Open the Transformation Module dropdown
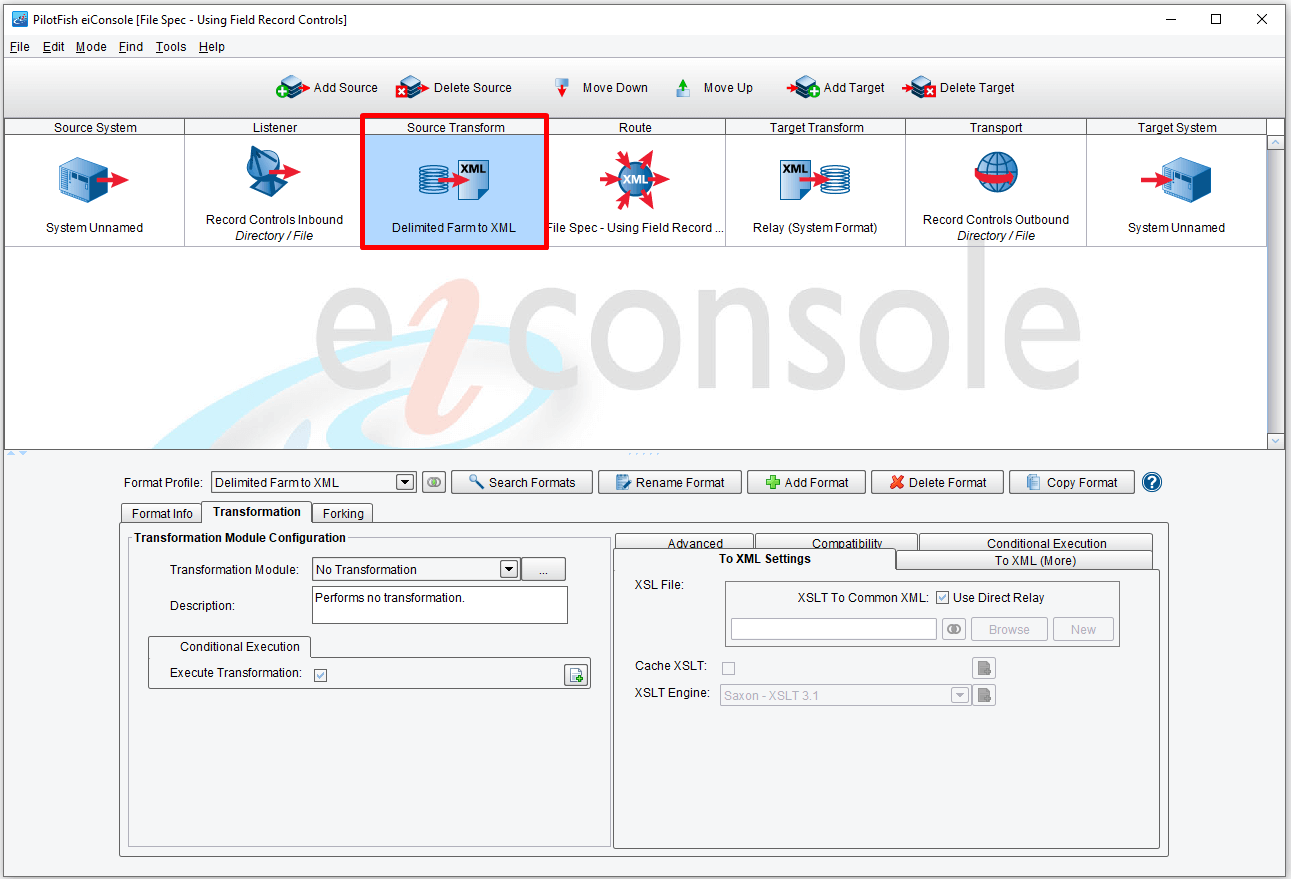This screenshot has height=879, width=1291. [509, 569]
